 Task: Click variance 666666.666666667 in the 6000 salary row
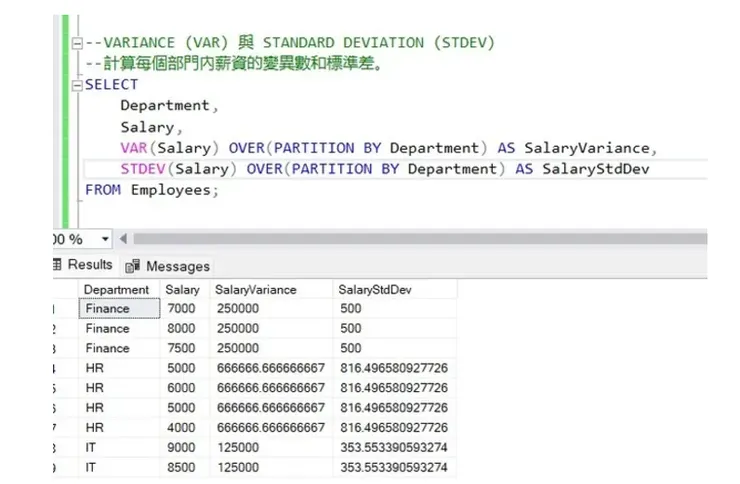click(x=271, y=388)
